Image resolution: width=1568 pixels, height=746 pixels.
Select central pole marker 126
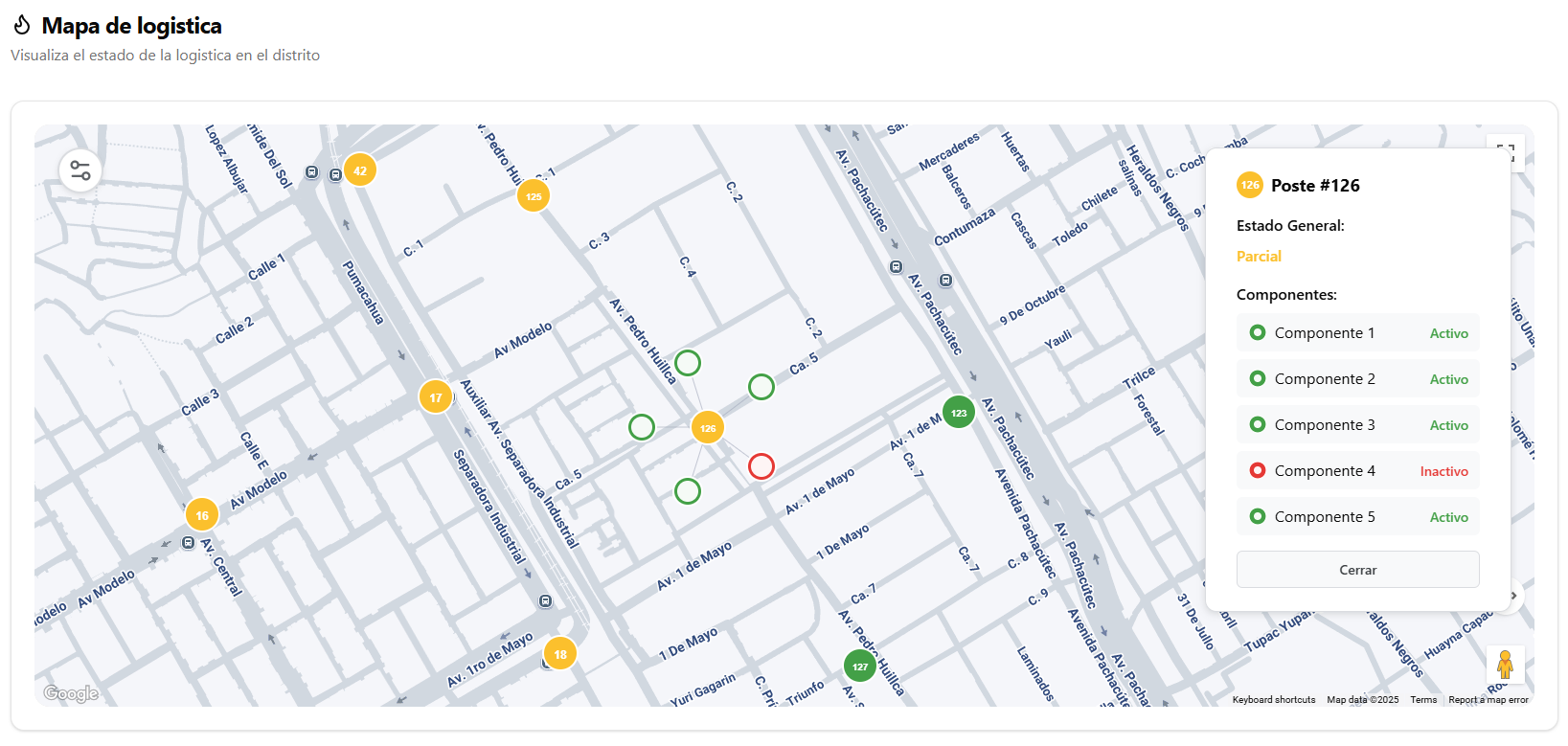(x=708, y=428)
